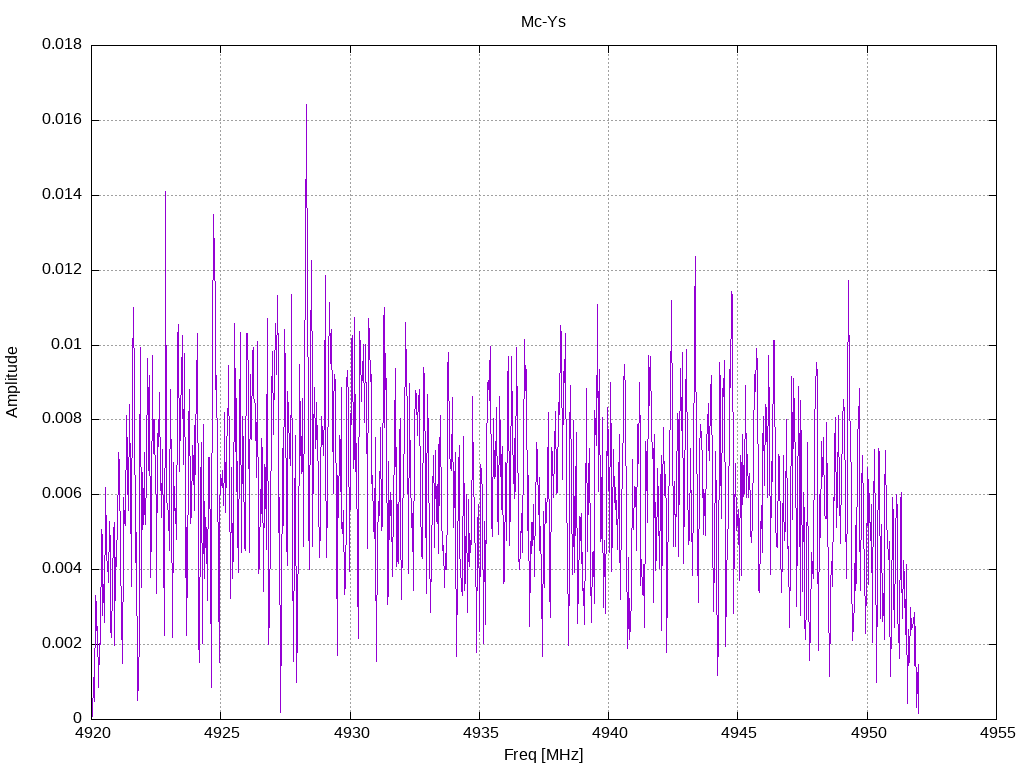Click the "Amplitude" y-axis label
The height and width of the screenshot is (768, 1024).
tap(12, 382)
